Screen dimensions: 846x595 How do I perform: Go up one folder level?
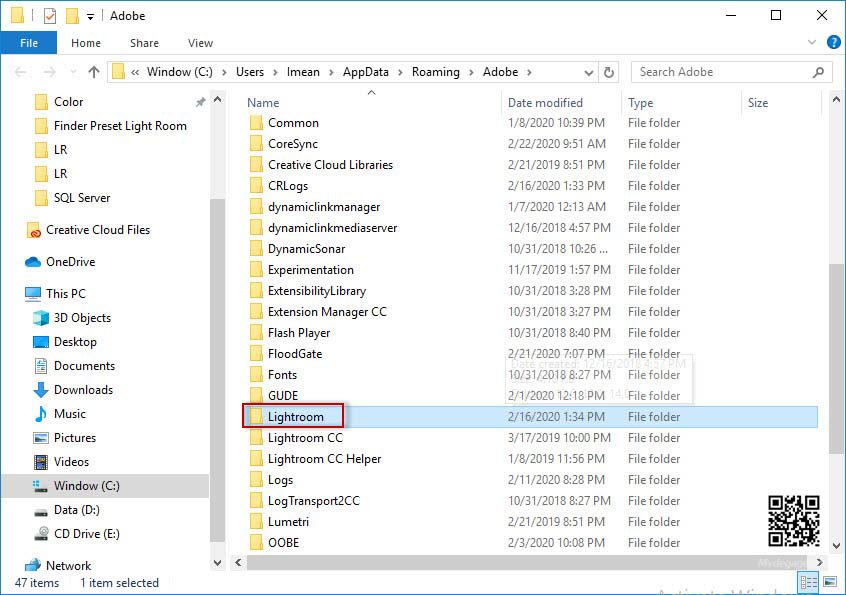tap(94, 72)
